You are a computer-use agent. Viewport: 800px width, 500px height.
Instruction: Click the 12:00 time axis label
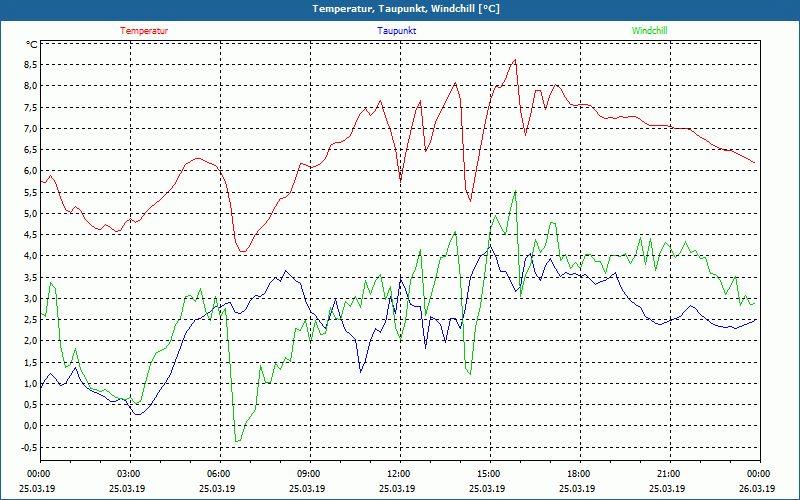[x=400, y=473]
